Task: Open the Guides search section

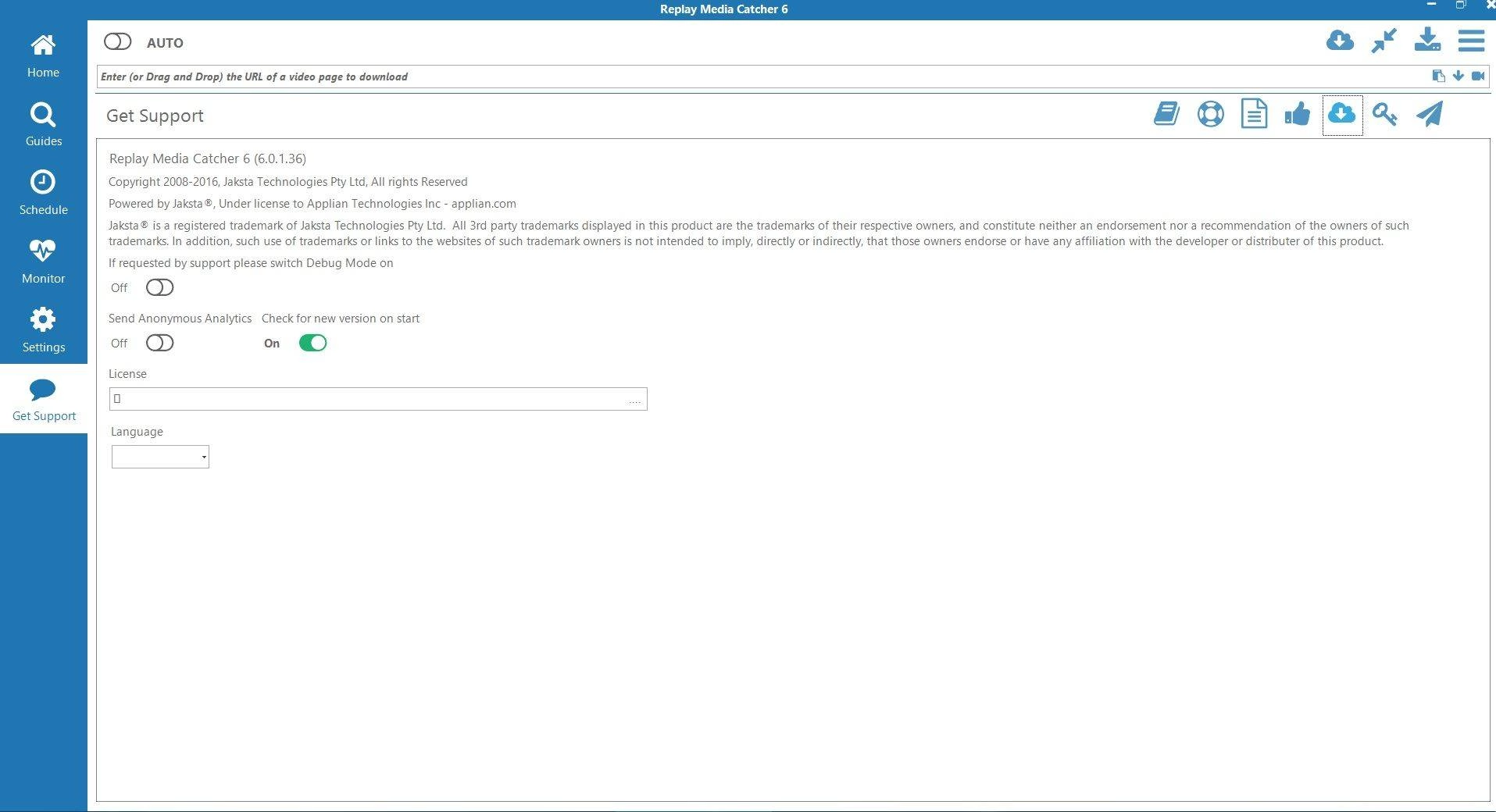Action: coord(43,125)
